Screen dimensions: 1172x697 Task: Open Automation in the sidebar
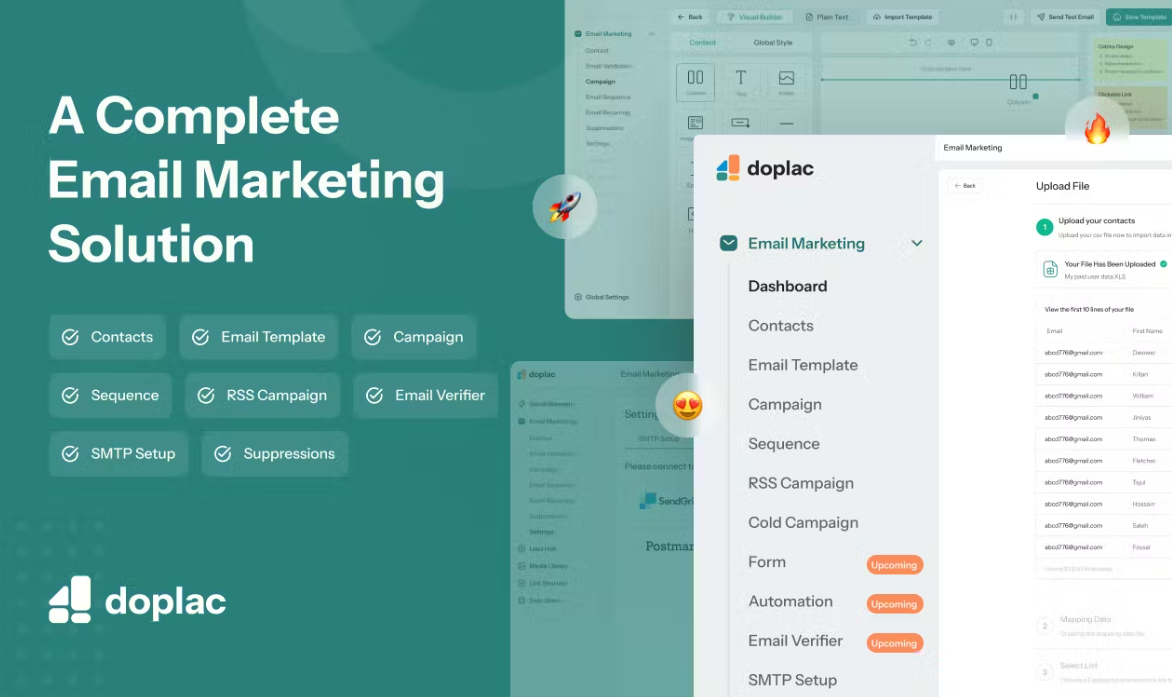click(x=790, y=601)
